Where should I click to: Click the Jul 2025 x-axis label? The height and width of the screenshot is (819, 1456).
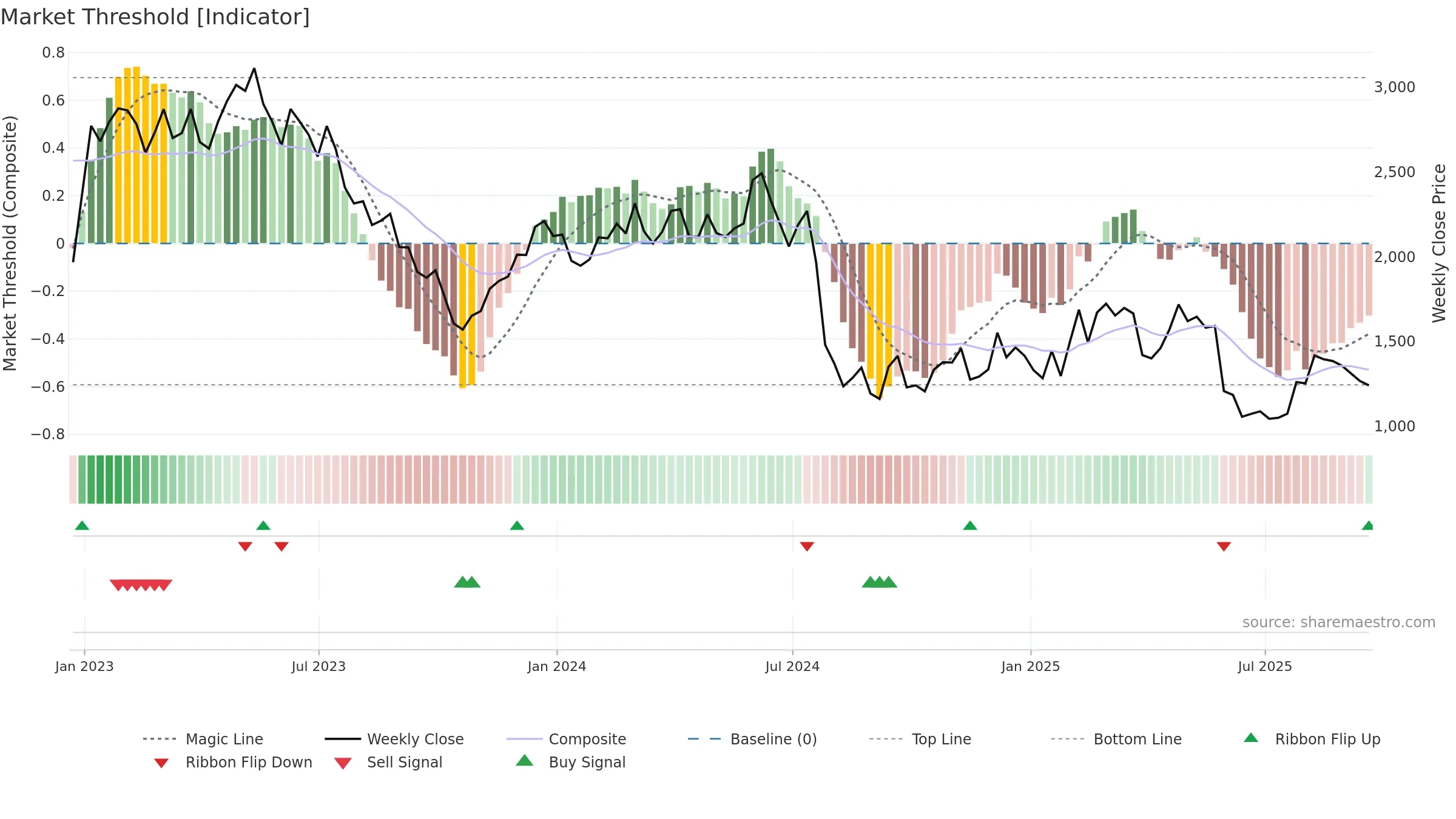(x=1265, y=667)
